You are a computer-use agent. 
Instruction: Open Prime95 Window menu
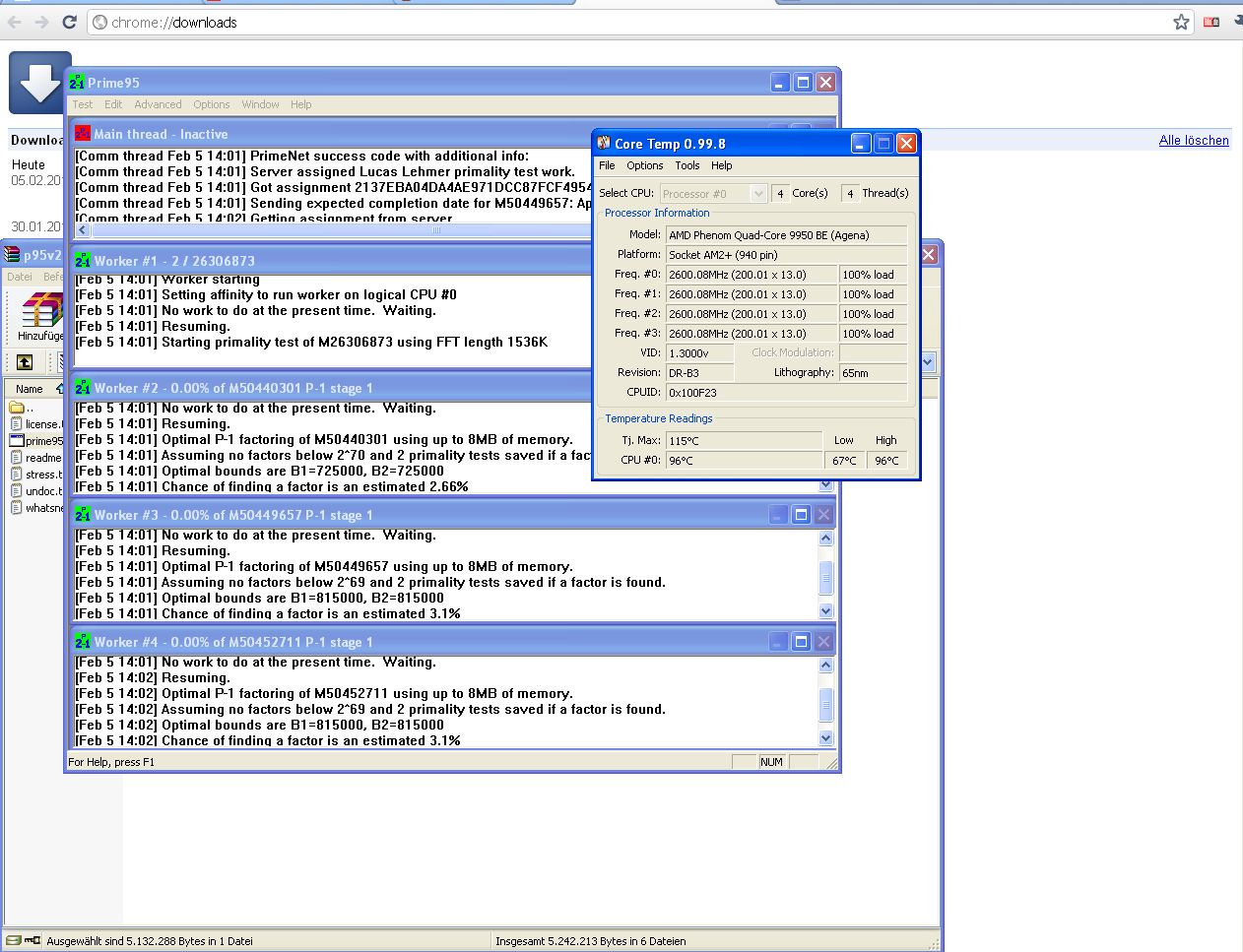260,104
